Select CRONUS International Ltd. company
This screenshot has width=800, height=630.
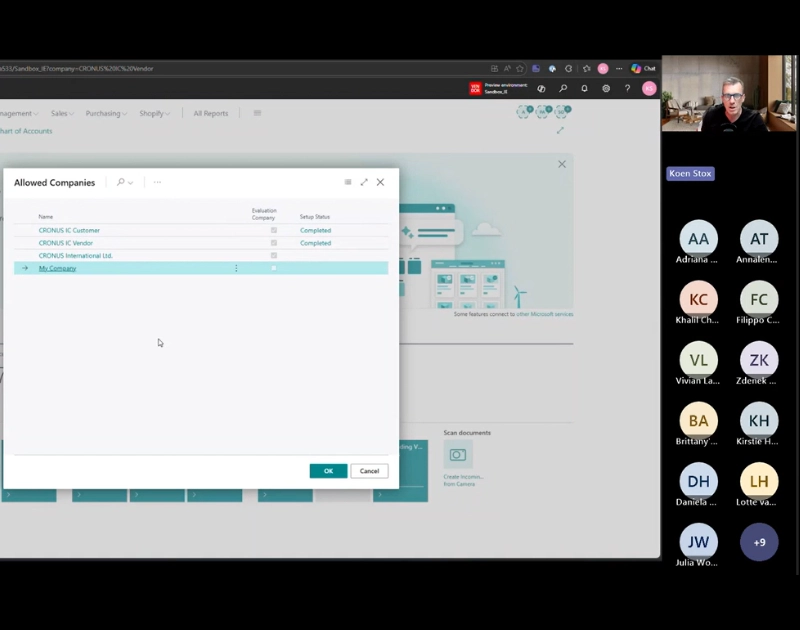coord(76,256)
